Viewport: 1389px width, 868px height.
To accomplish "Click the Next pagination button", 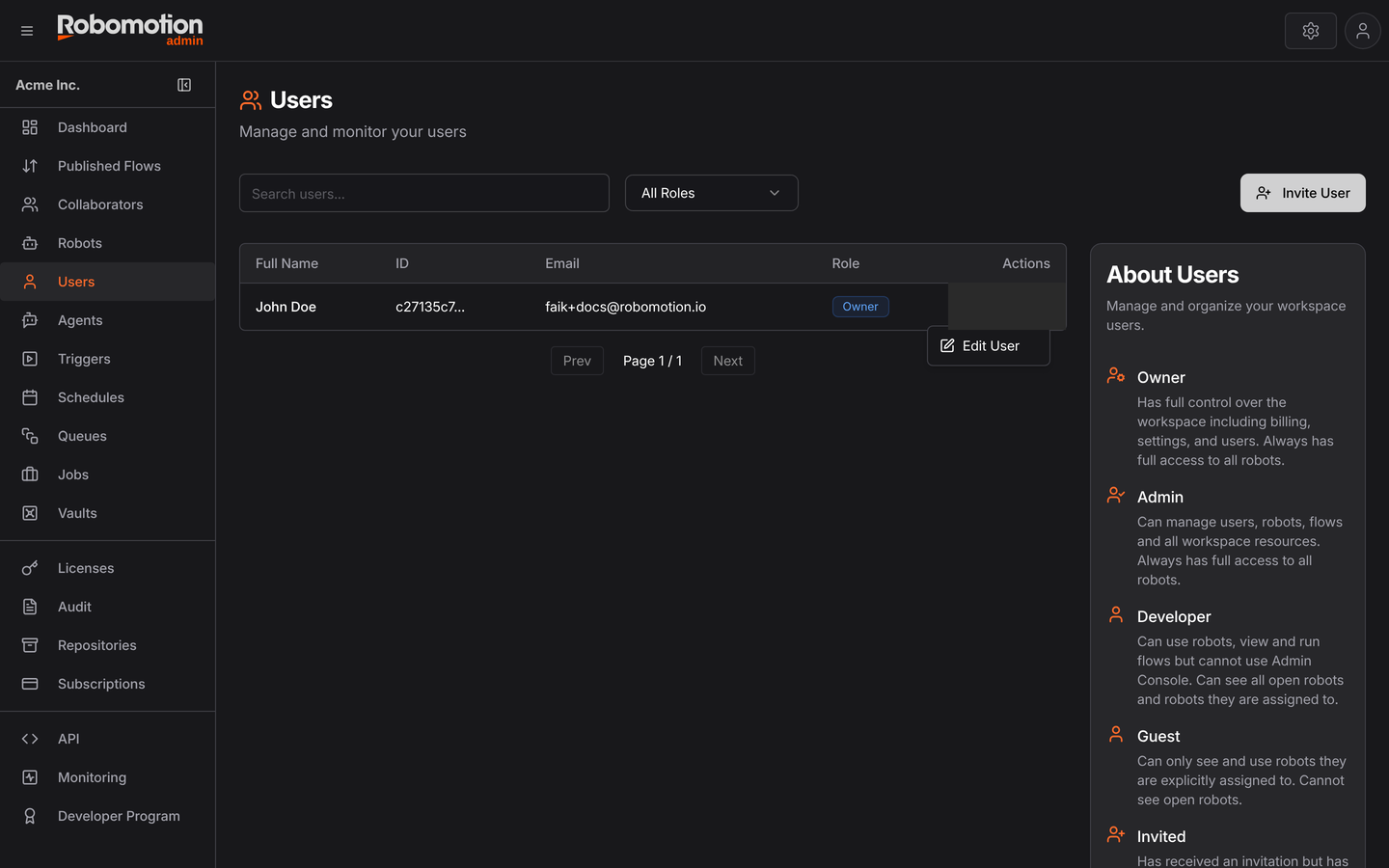I will click(728, 361).
